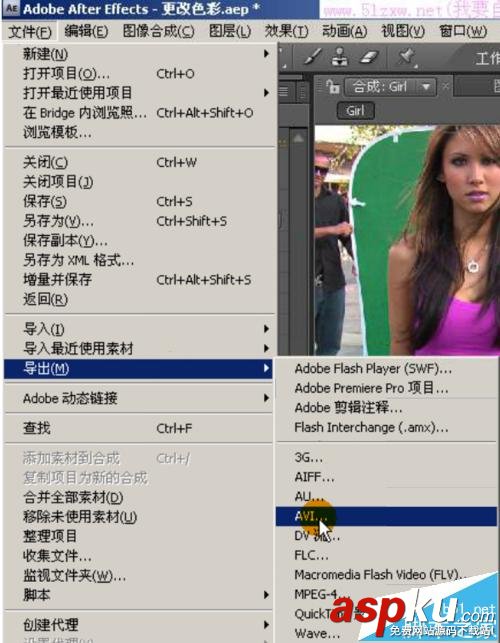Choose 返回(R) menu item
Viewport: 500px width, 643px height.
(138, 299)
